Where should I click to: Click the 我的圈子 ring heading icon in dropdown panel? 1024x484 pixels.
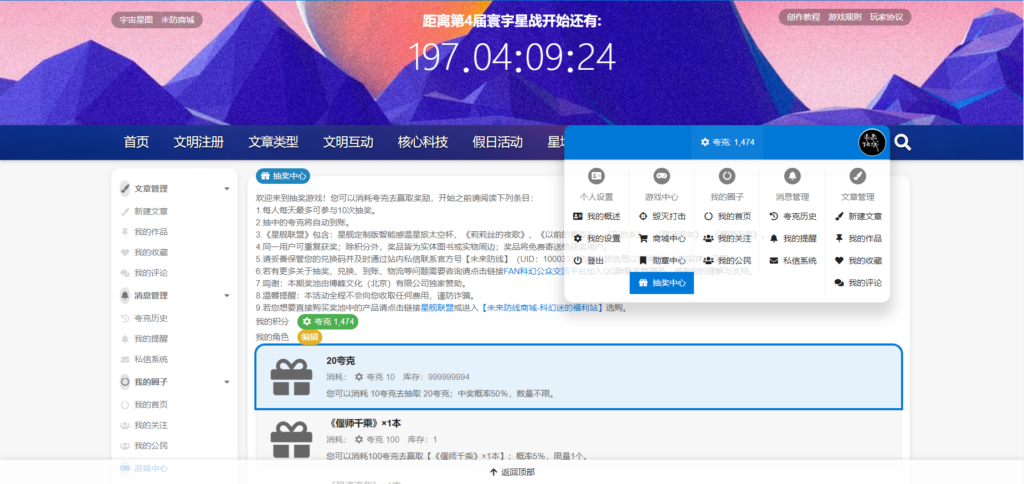[727, 176]
